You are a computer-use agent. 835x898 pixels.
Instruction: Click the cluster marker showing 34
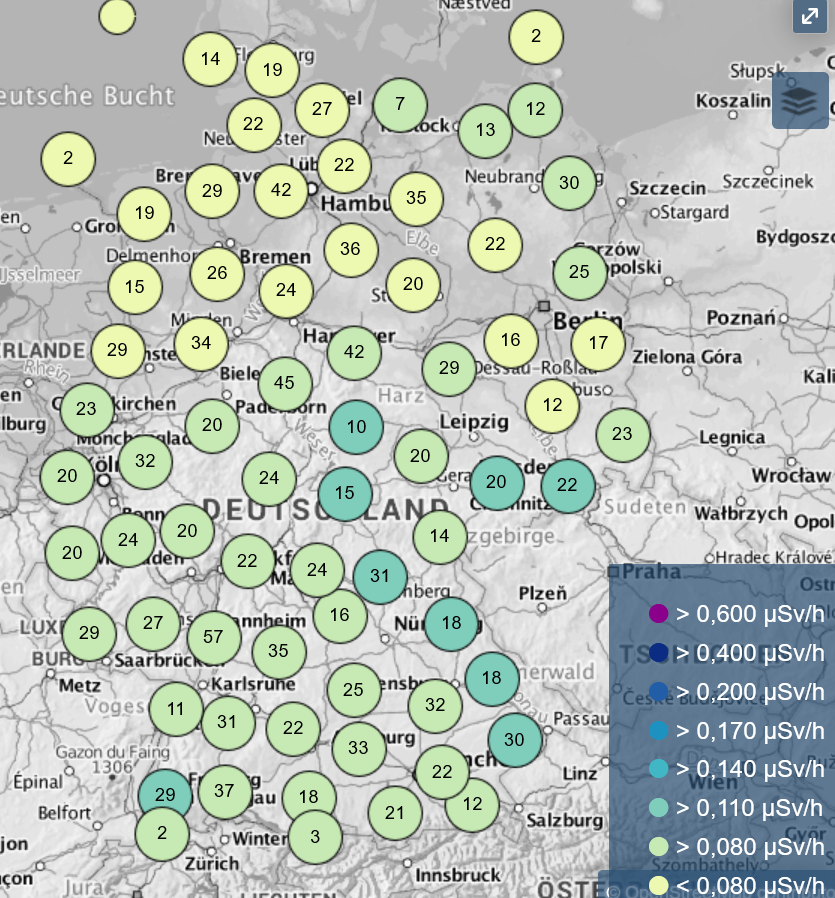pos(201,343)
